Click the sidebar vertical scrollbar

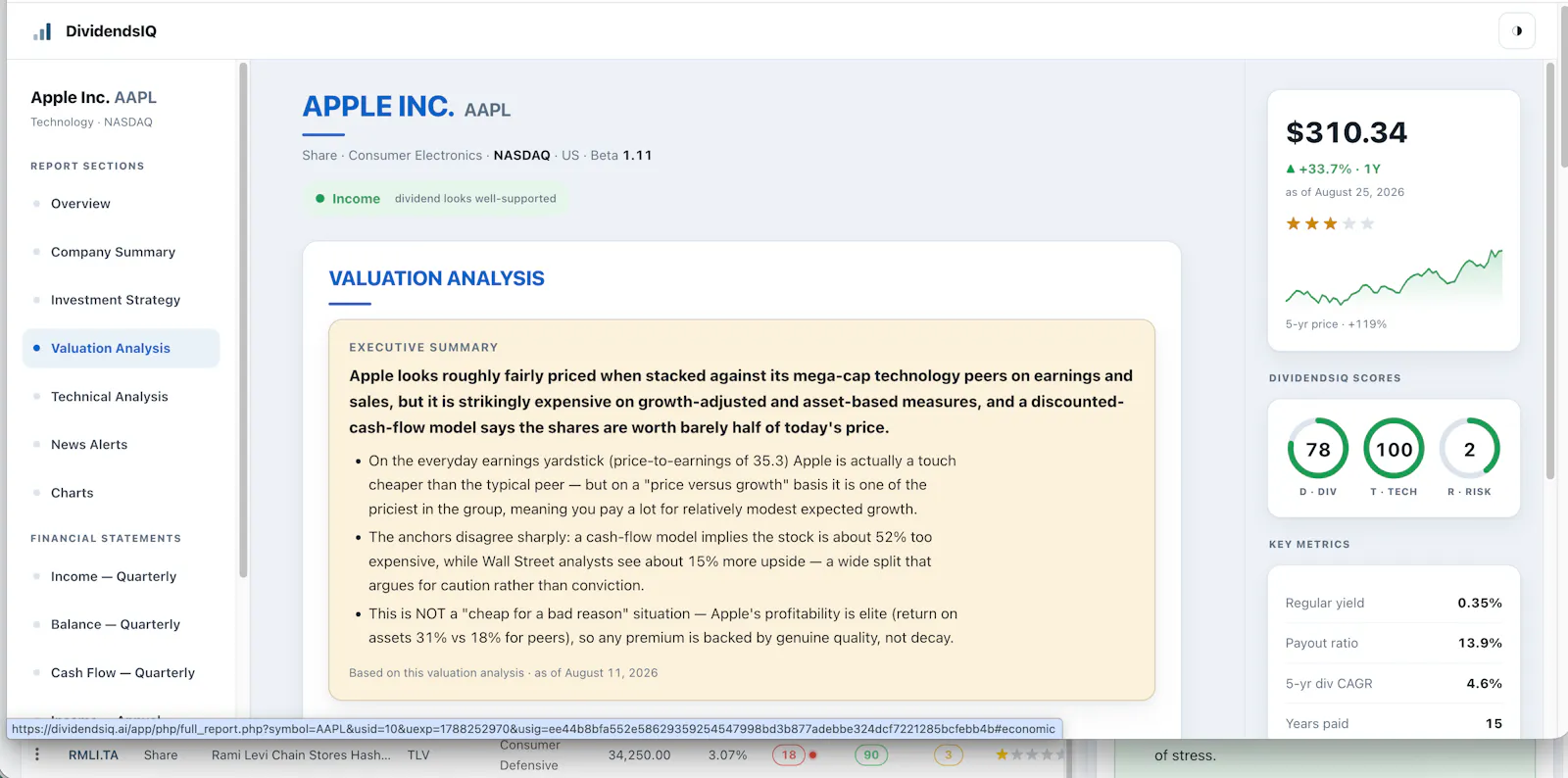pyautogui.click(x=243, y=320)
